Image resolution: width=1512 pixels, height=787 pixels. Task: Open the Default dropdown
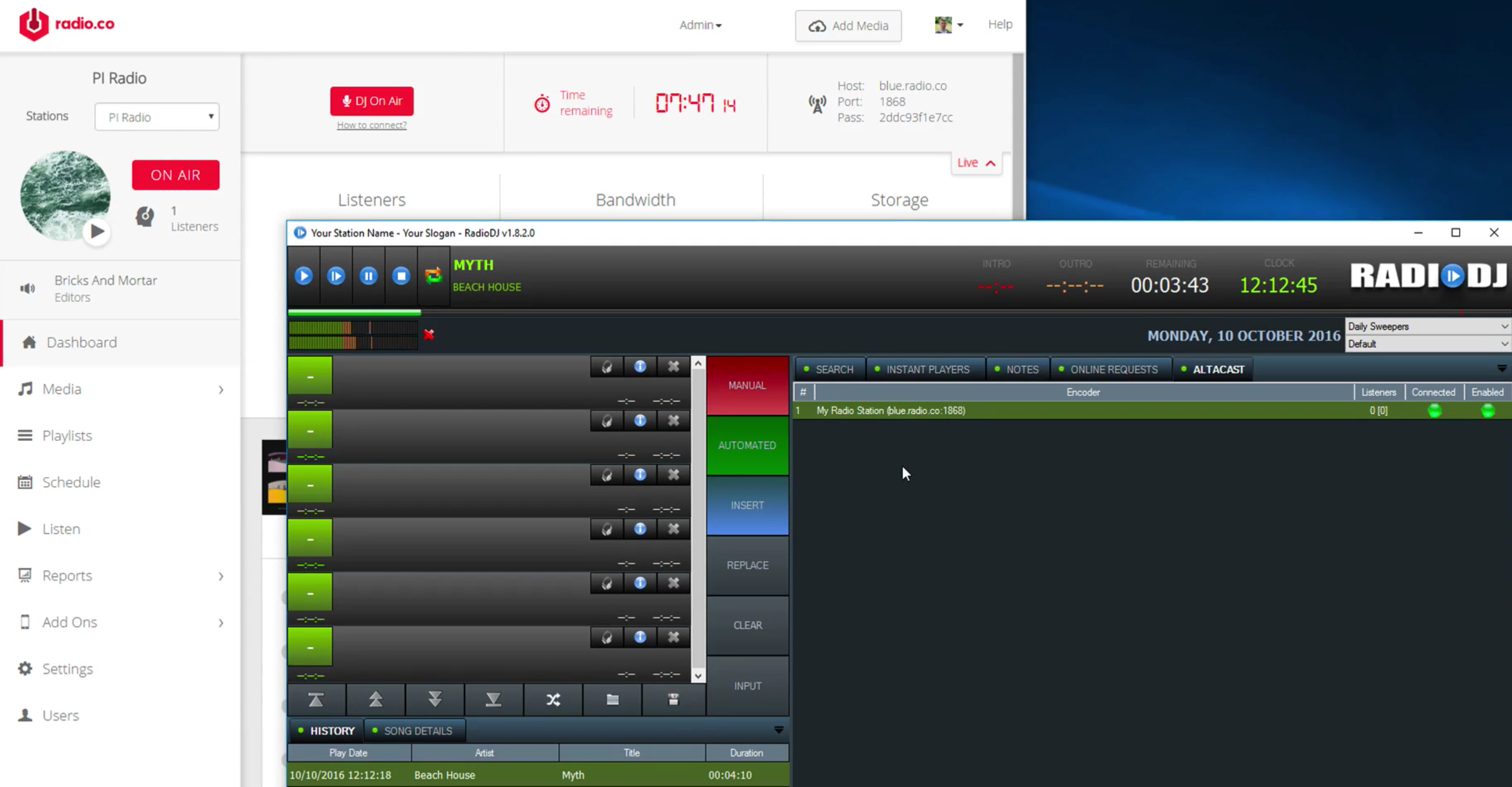pos(1428,344)
